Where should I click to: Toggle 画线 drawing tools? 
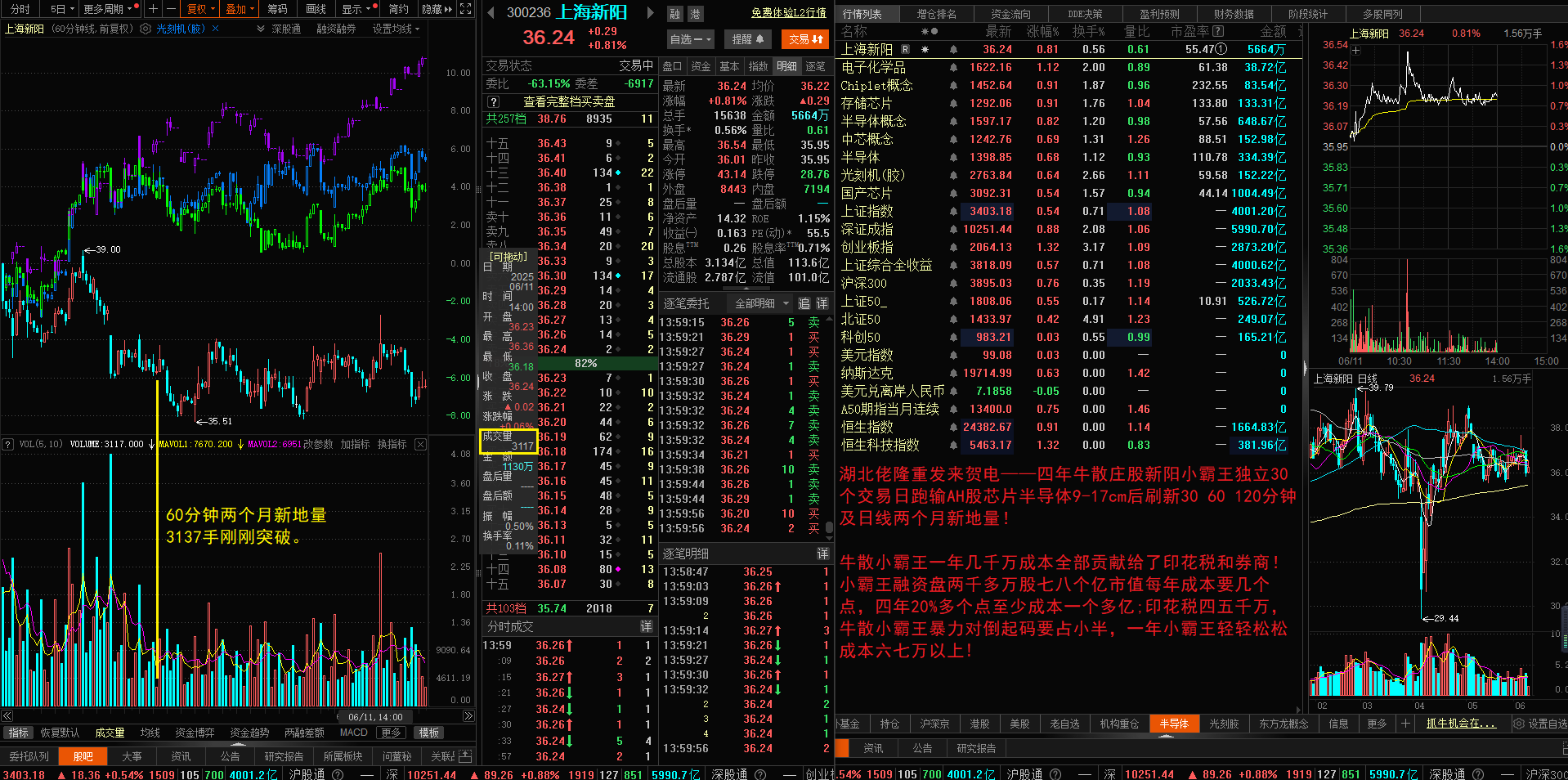click(316, 9)
